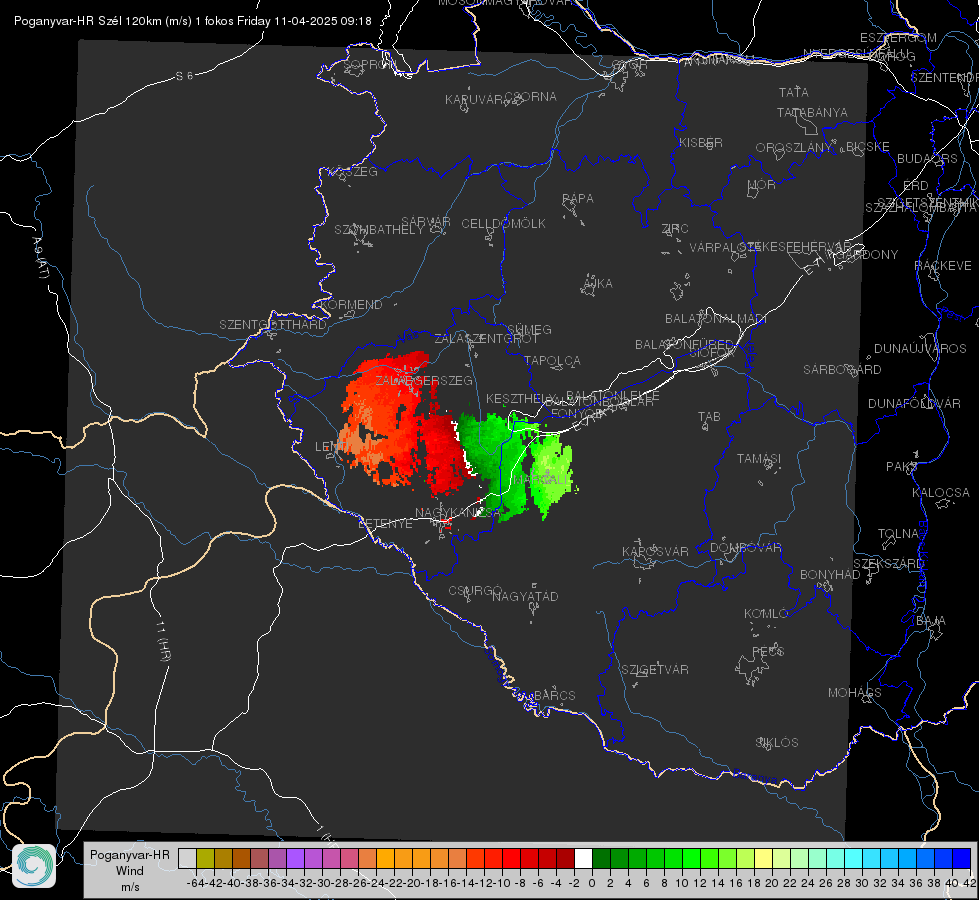979x900 pixels.
Task: Select the NAGYATAD label
Action: (x=525, y=596)
